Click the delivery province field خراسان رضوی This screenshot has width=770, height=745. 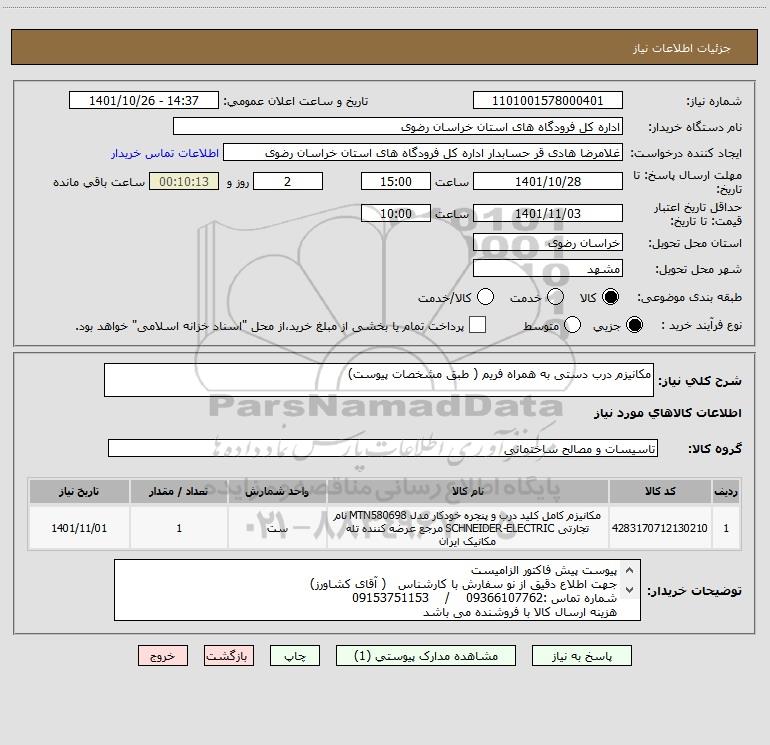click(548, 243)
